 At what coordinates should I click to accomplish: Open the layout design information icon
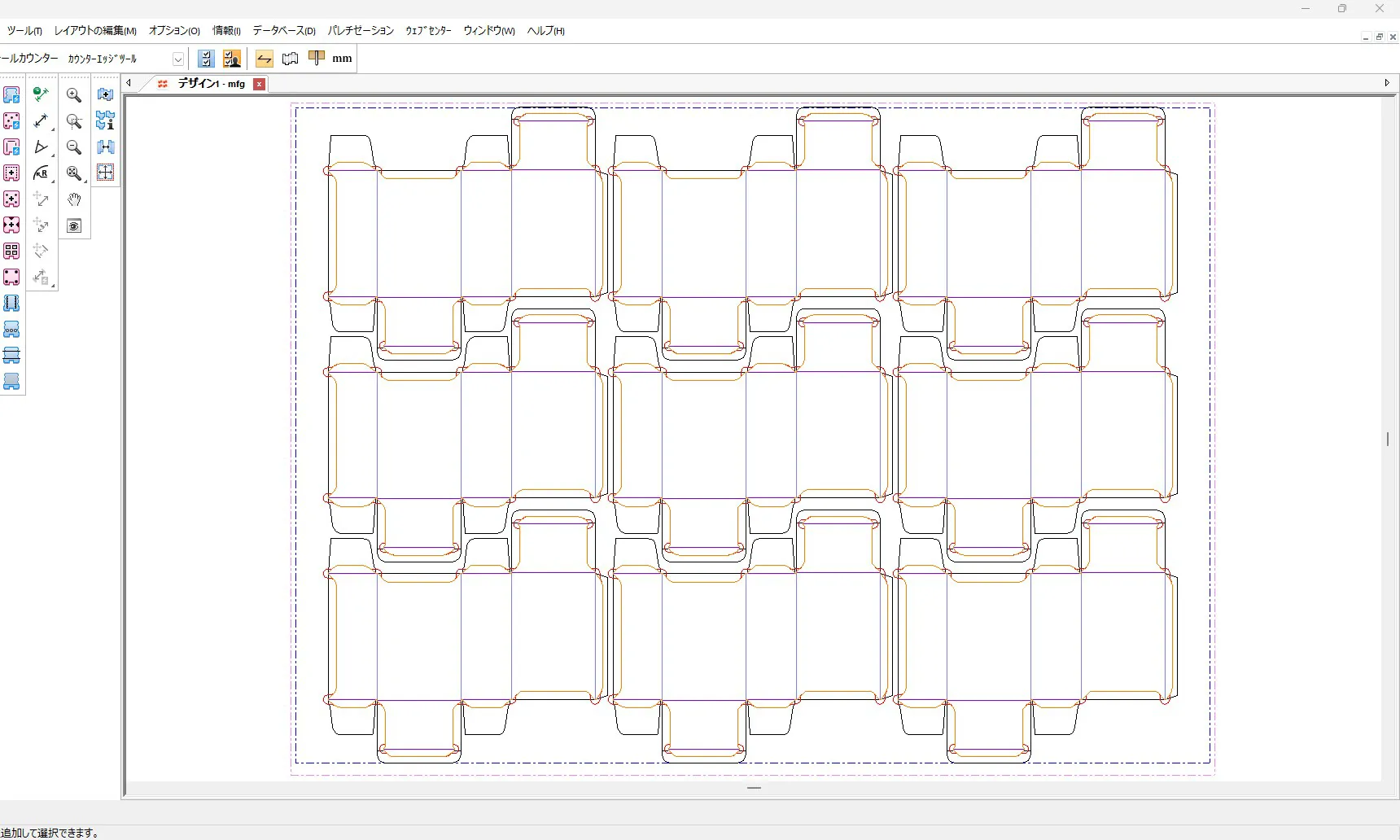[105, 121]
